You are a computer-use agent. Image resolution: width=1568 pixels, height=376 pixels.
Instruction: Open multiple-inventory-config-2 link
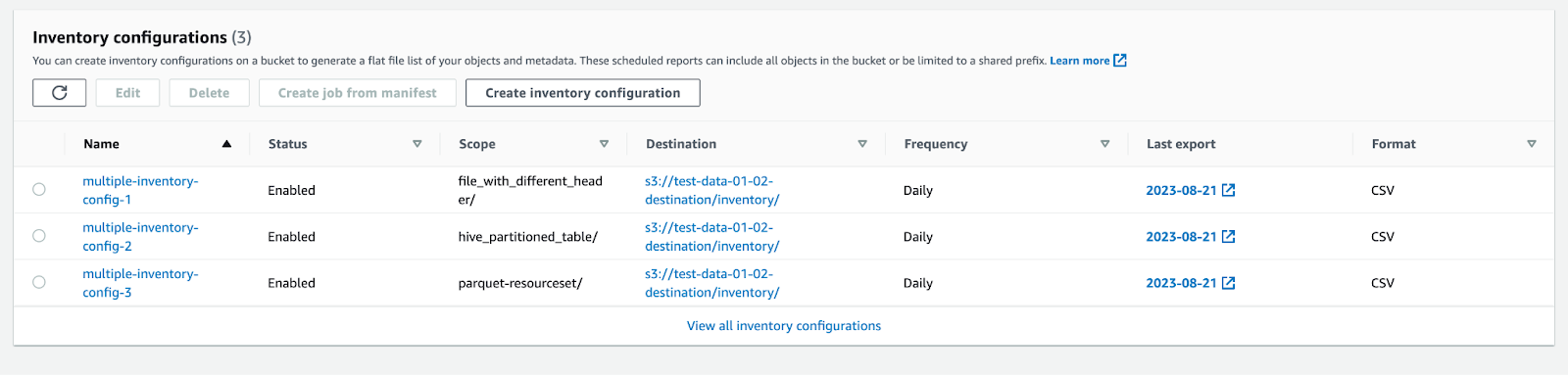click(140, 237)
